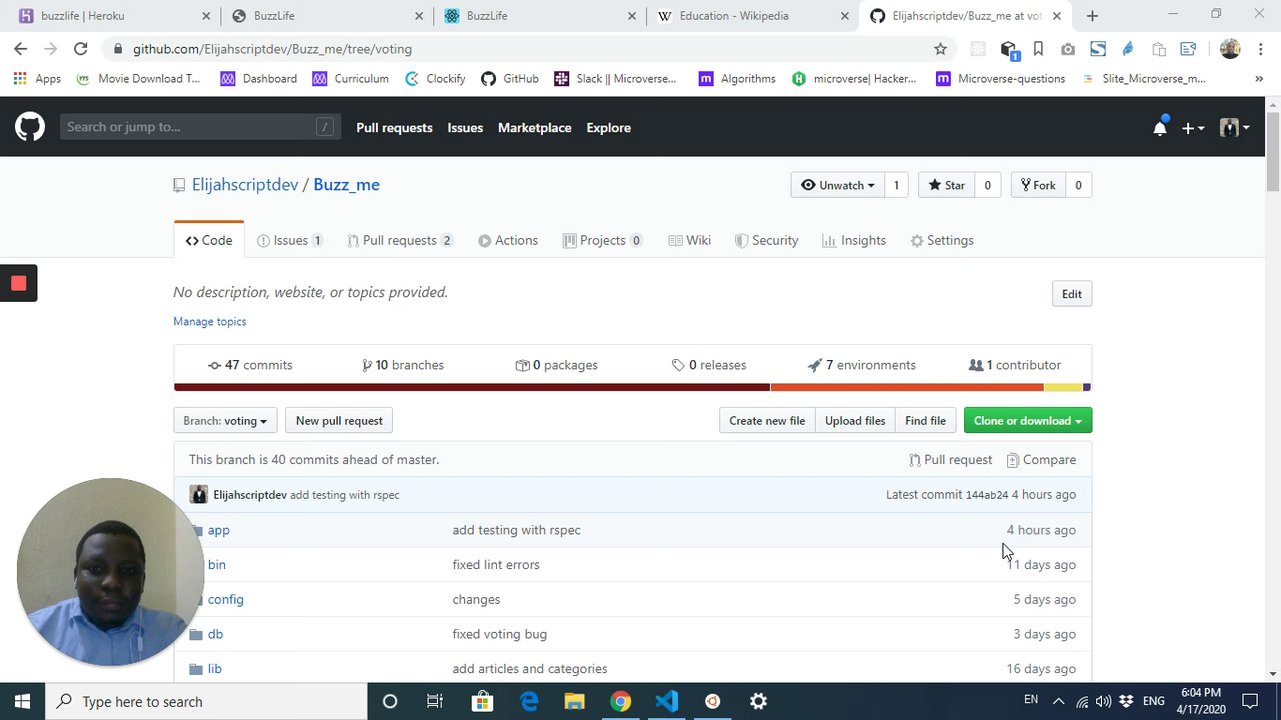This screenshot has height=720, width=1281.
Task: Click the blue feather extension icon
Action: 1128,49
